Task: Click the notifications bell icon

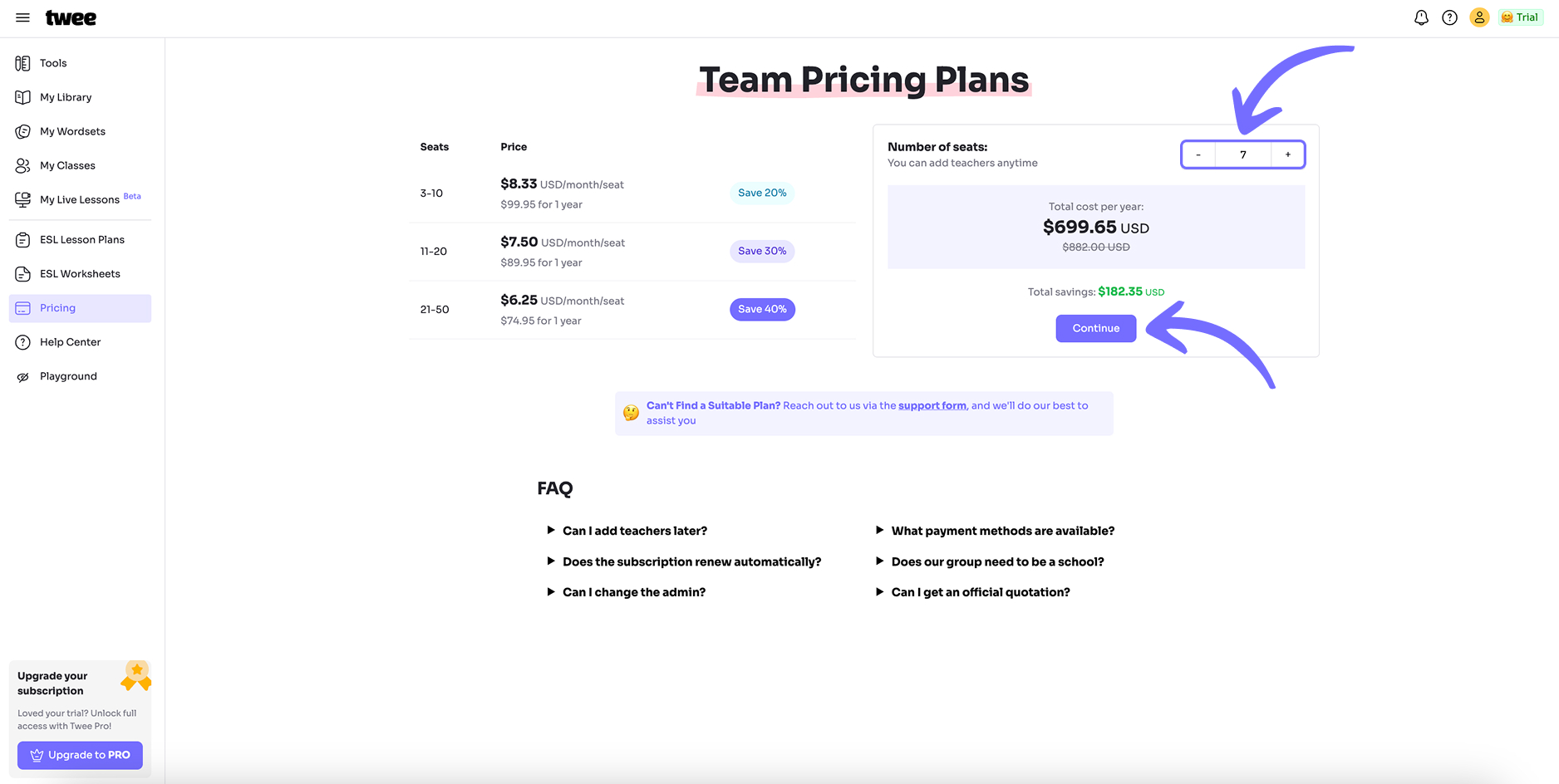Action: click(1421, 17)
